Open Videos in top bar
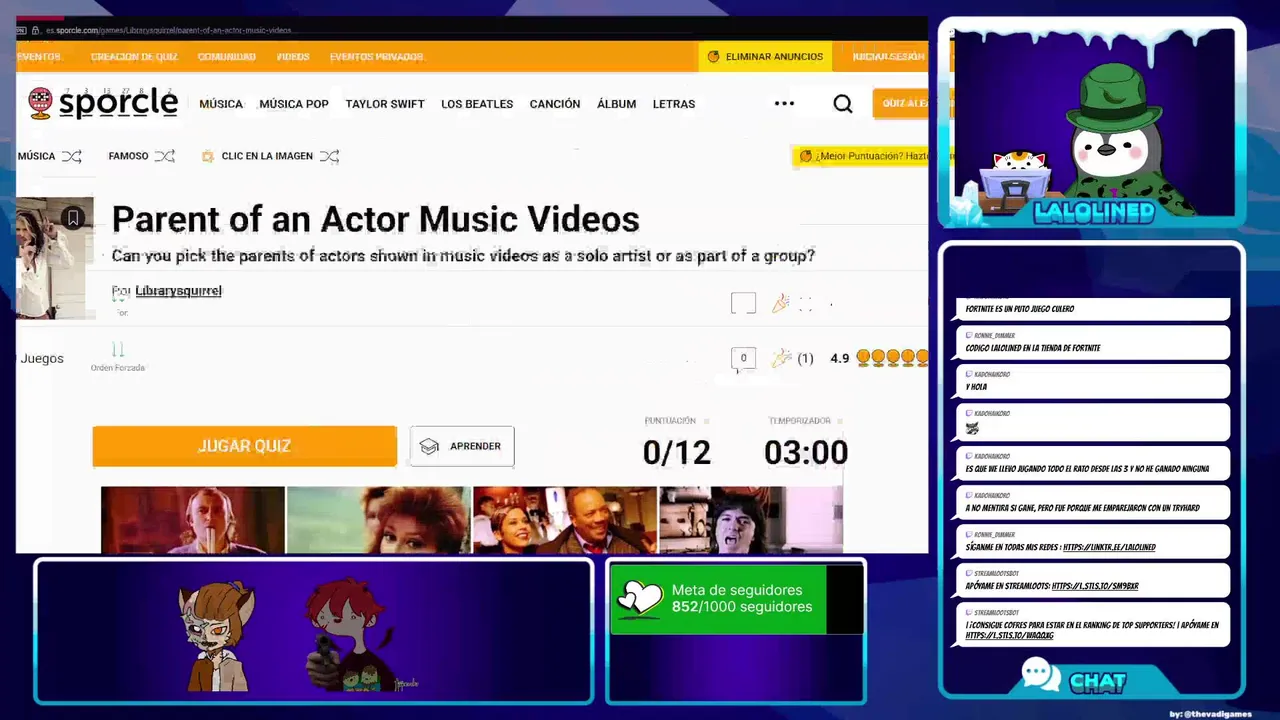Viewport: 1280px width, 720px height. point(293,57)
